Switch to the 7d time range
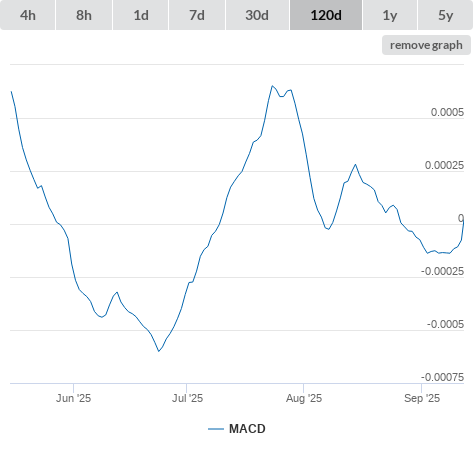474x455 pixels. (x=197, y=15)
